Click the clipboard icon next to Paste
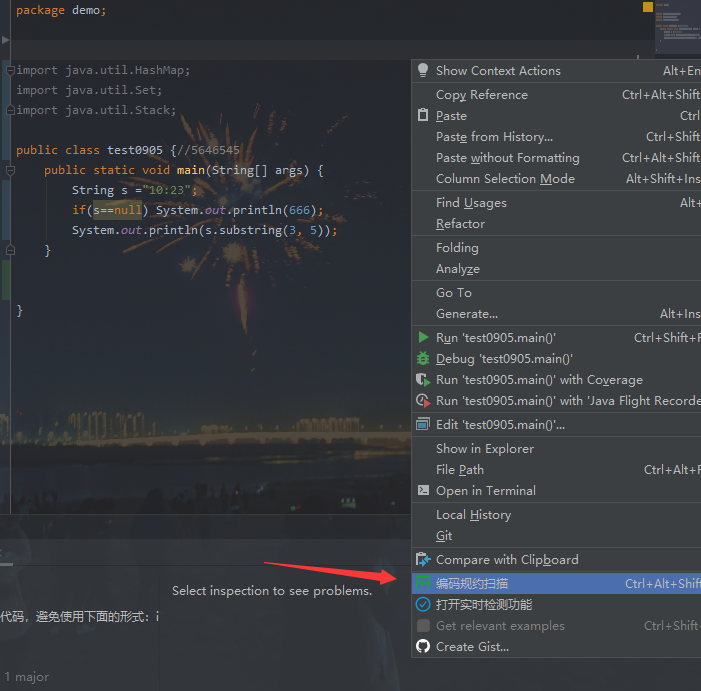The height and width of the screenshot is (691, 701). 422,115
